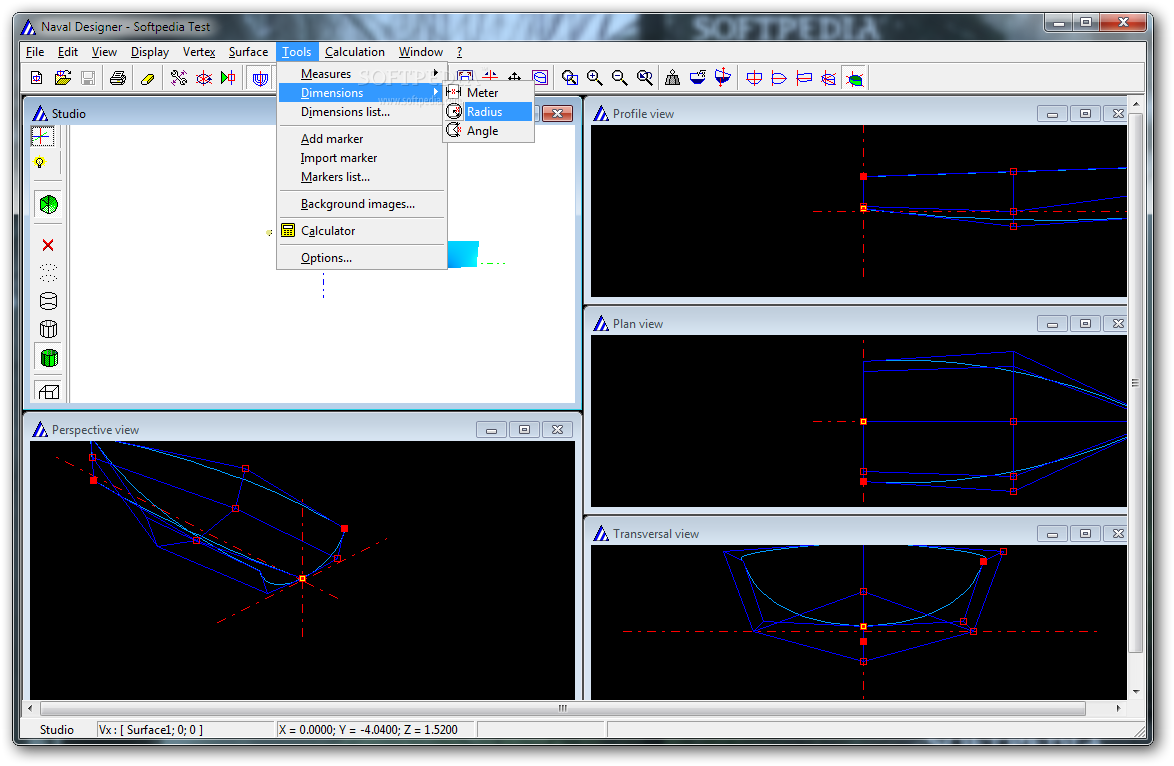Select the dotted points render mode
1174x766 pixels.
click(49, 273)
